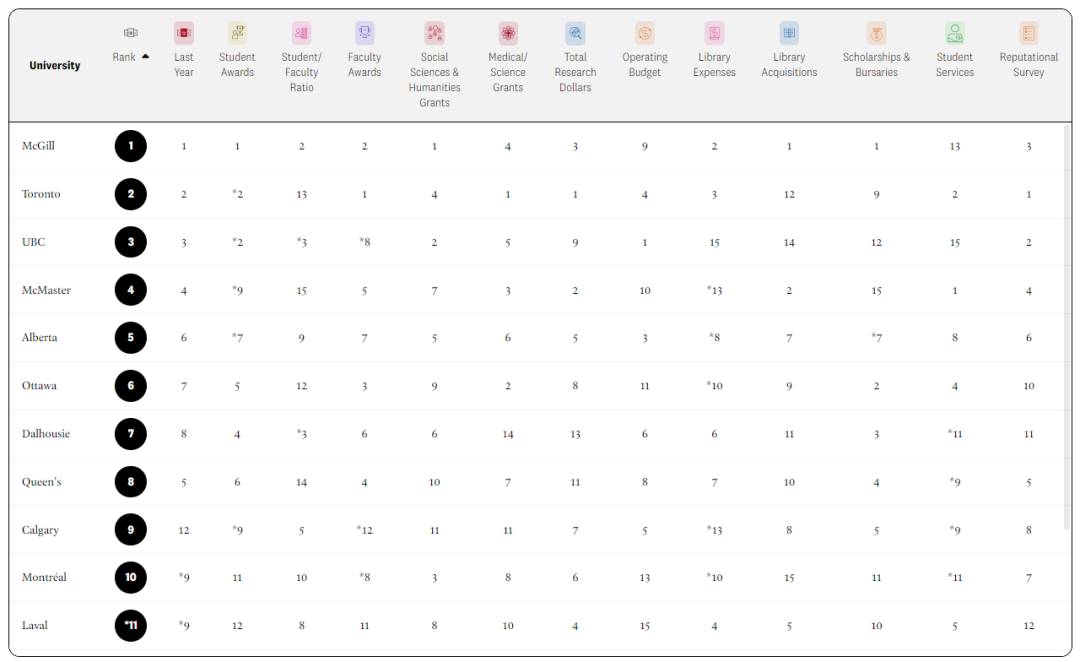This screenshot has height=662, width=1080.
Task: Click the Social Sciences & Humanities Grants icon
Action: tap(434, 32)
